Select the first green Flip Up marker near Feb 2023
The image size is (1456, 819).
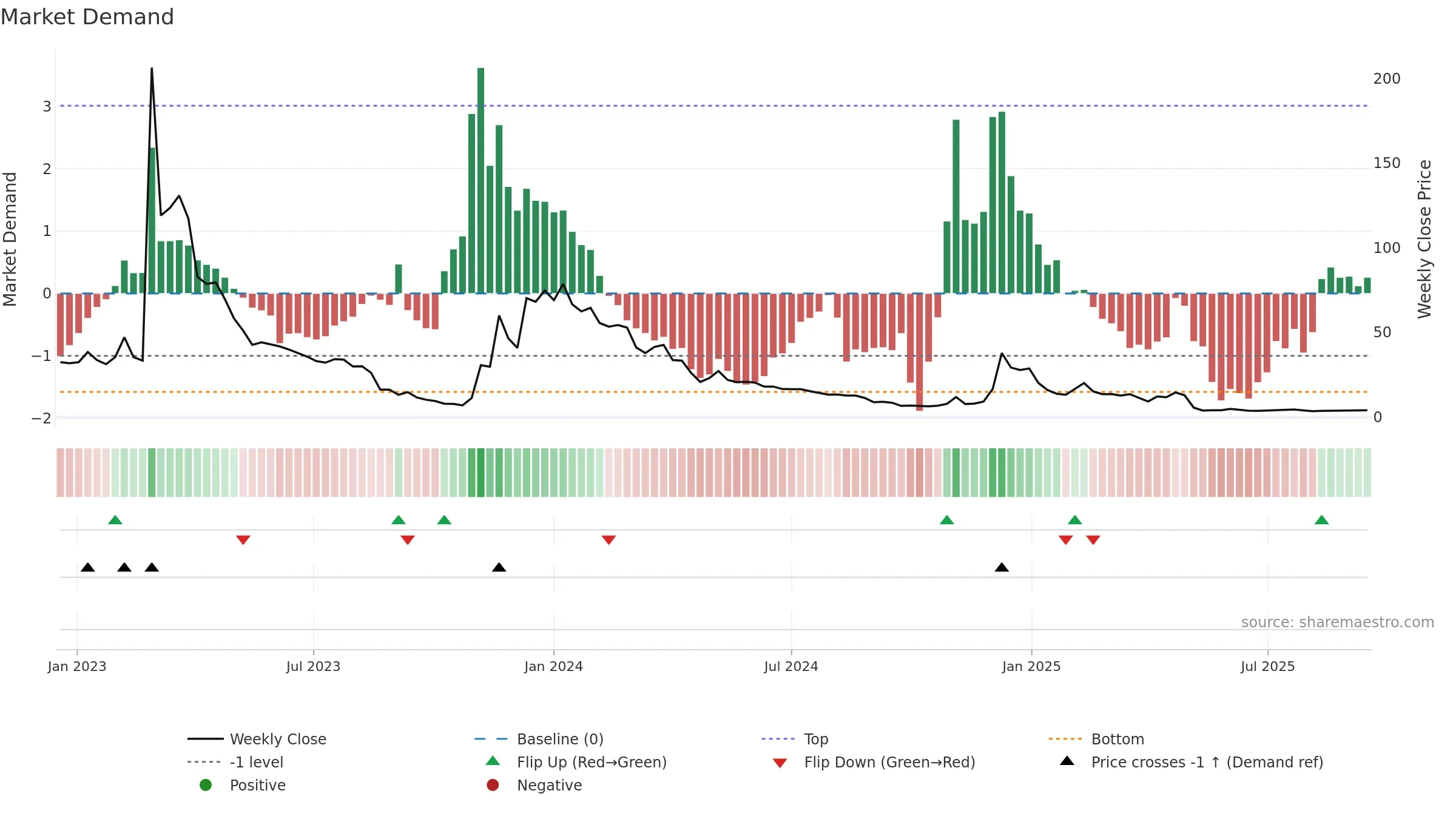point(115,520)
